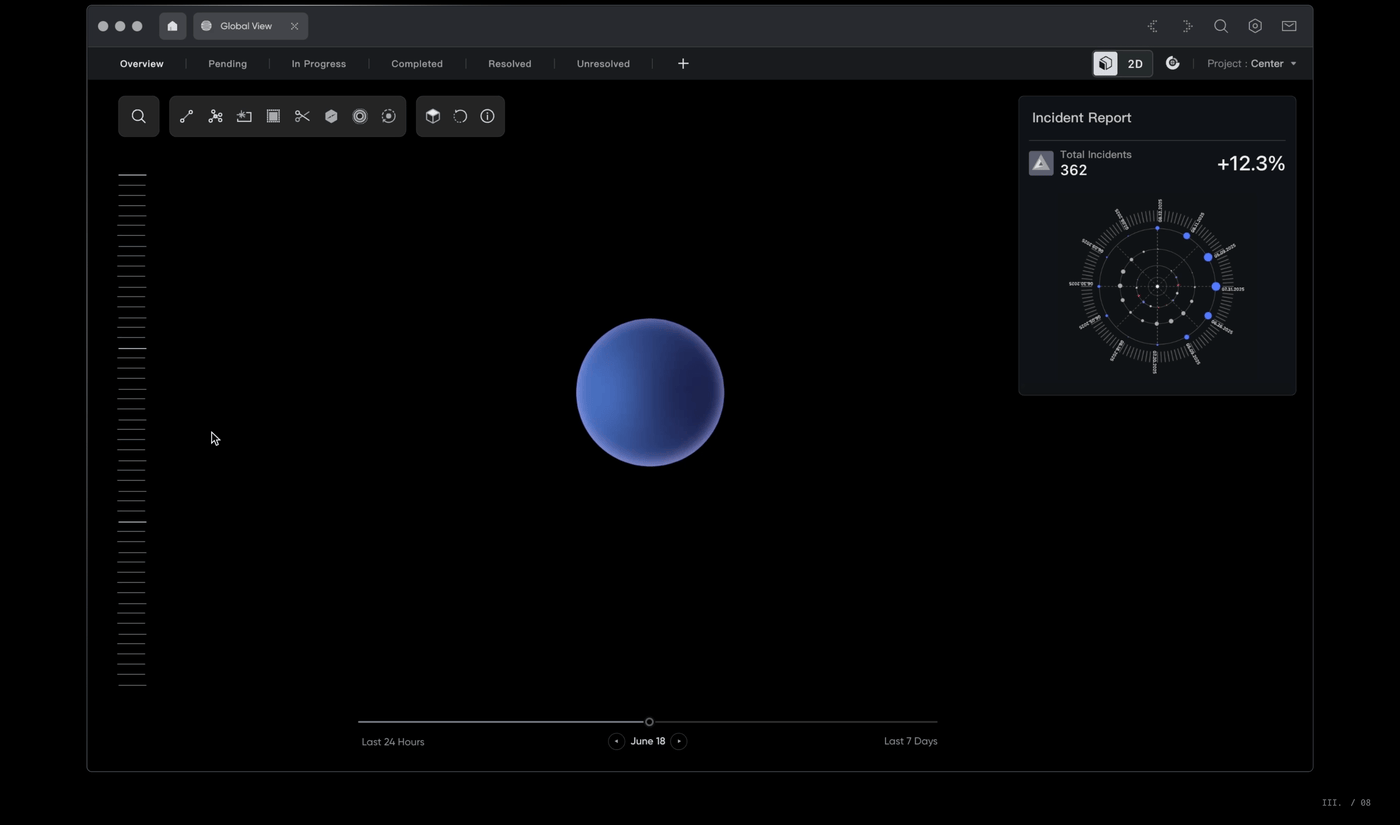Go to the home button
The width and height of the screenshot is (1400, 825).
pos(172,26)
